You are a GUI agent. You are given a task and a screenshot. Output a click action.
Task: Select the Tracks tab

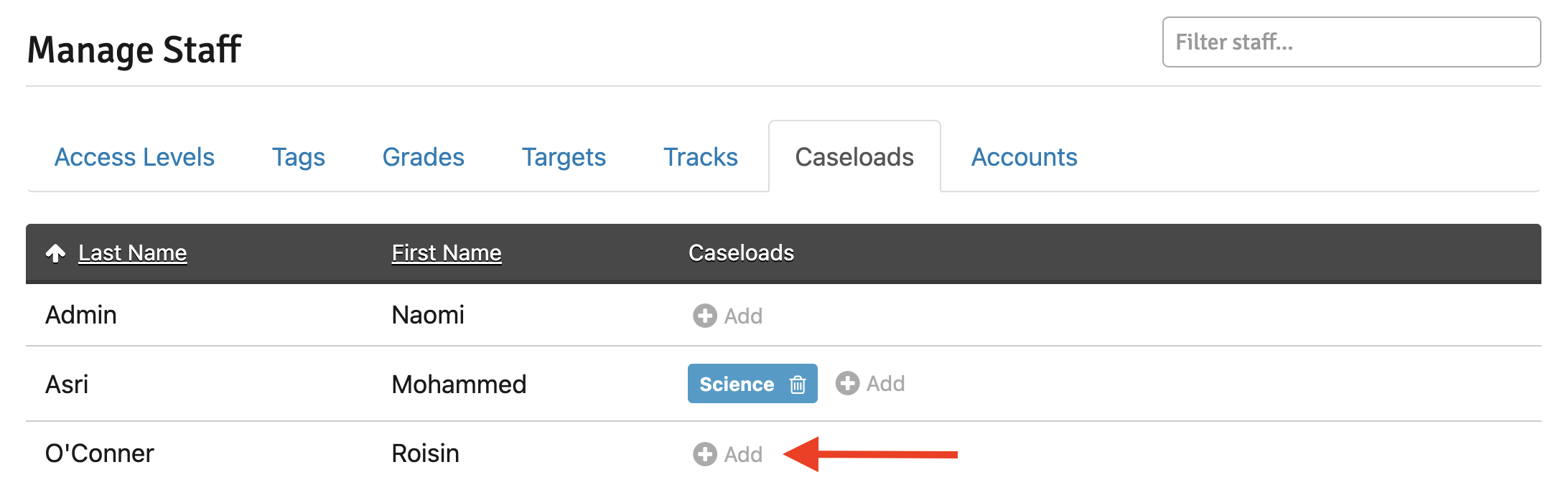(x=700, y=157)
